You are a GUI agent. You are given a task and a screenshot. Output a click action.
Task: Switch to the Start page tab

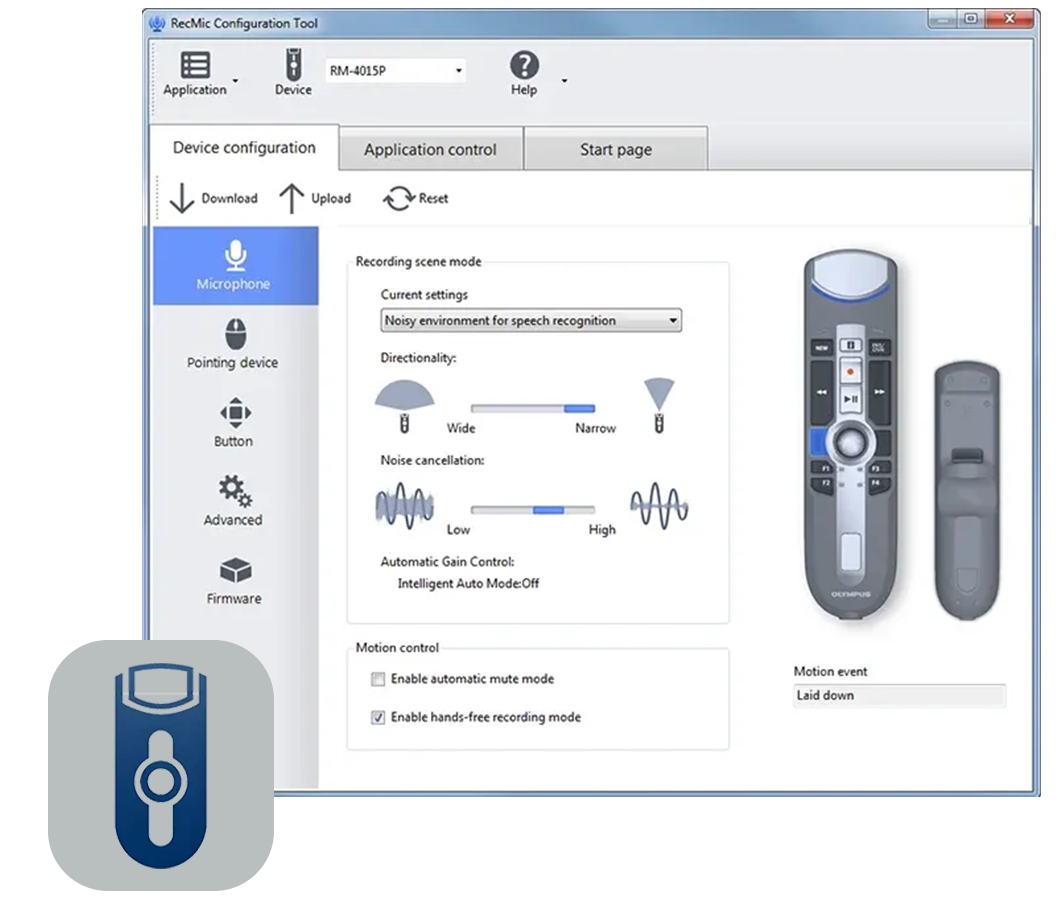616,149
